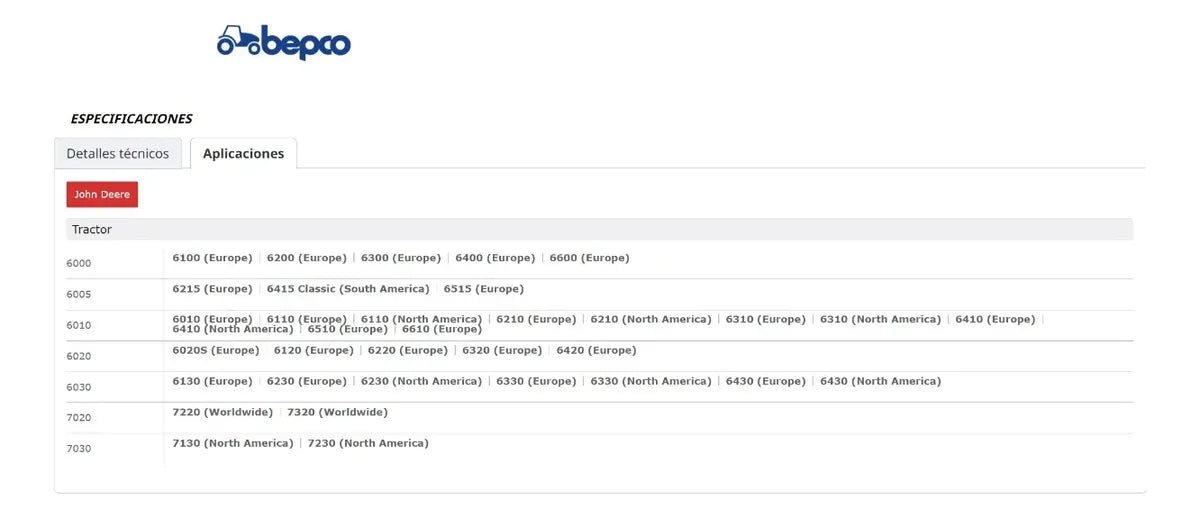
Task: Click the 7230 (North America) link
Action: (368, 444)
